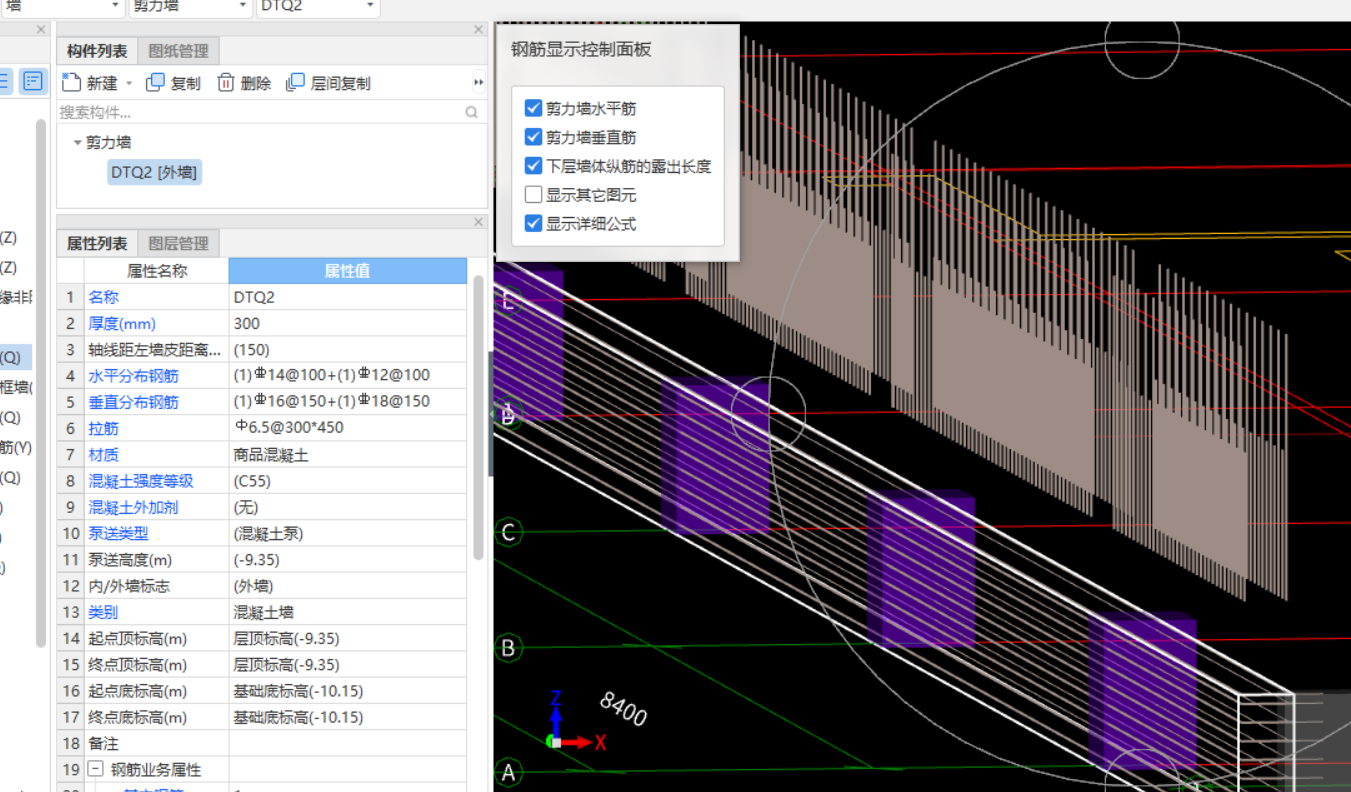This screenshot has height=792, width=1351.
Task: Select DTQ2 [外墙] in component list
Action: (x=155, y=172)
